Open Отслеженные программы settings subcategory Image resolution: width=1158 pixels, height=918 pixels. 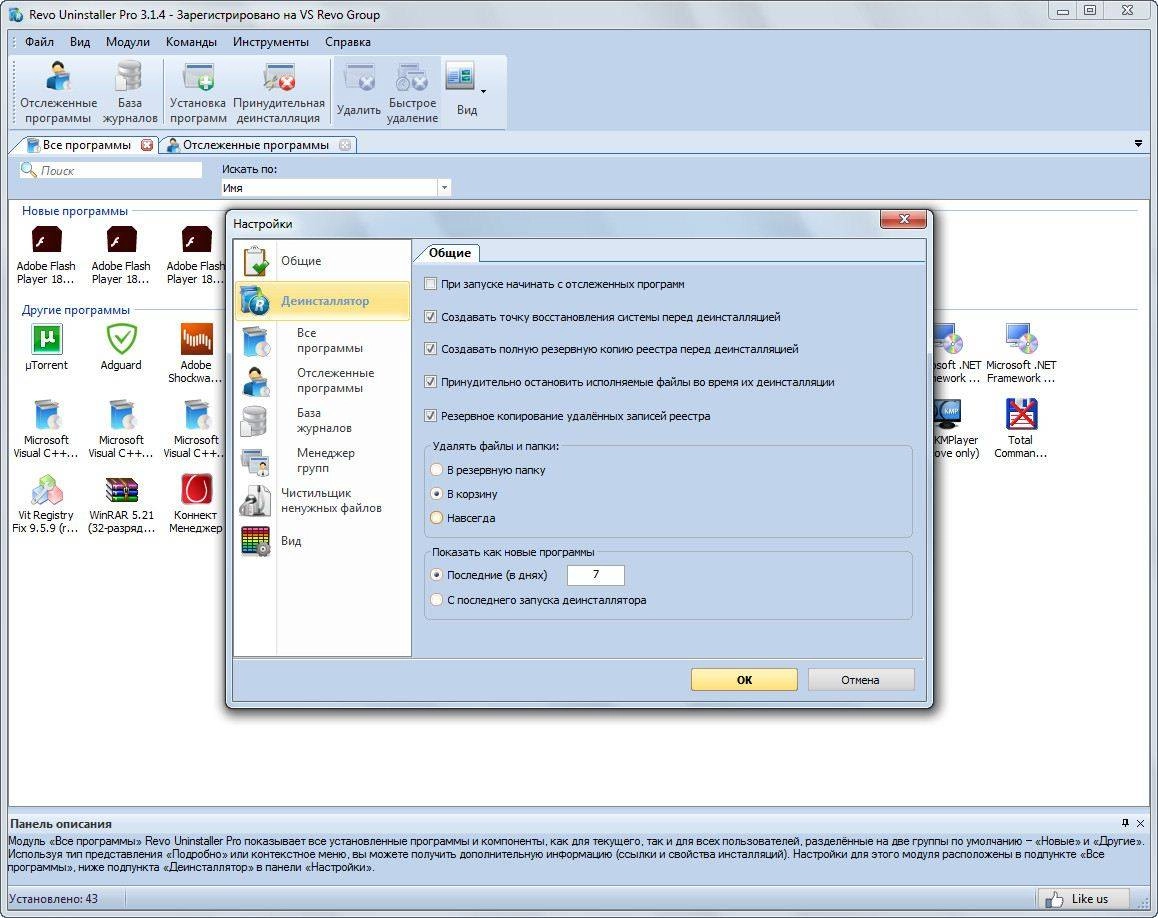click(322, 380)
